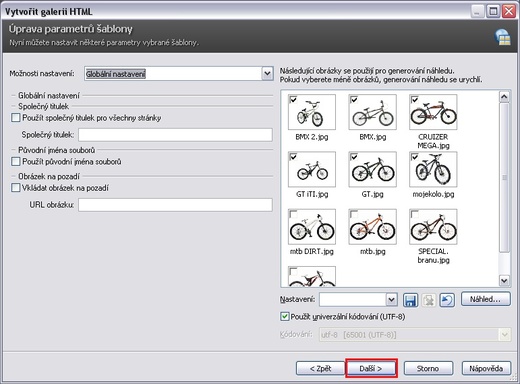
Task: Maximize the Vytvořit galerii HTML window
Action: tap(493, 11)
